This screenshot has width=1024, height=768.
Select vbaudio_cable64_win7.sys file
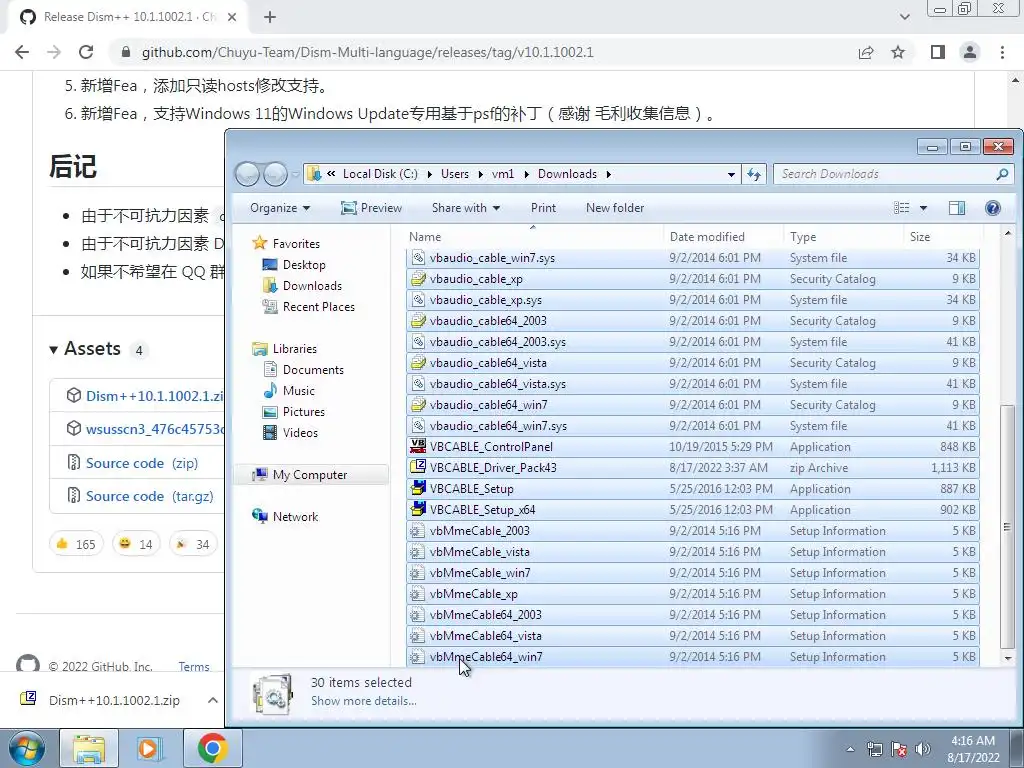(692, 426)
